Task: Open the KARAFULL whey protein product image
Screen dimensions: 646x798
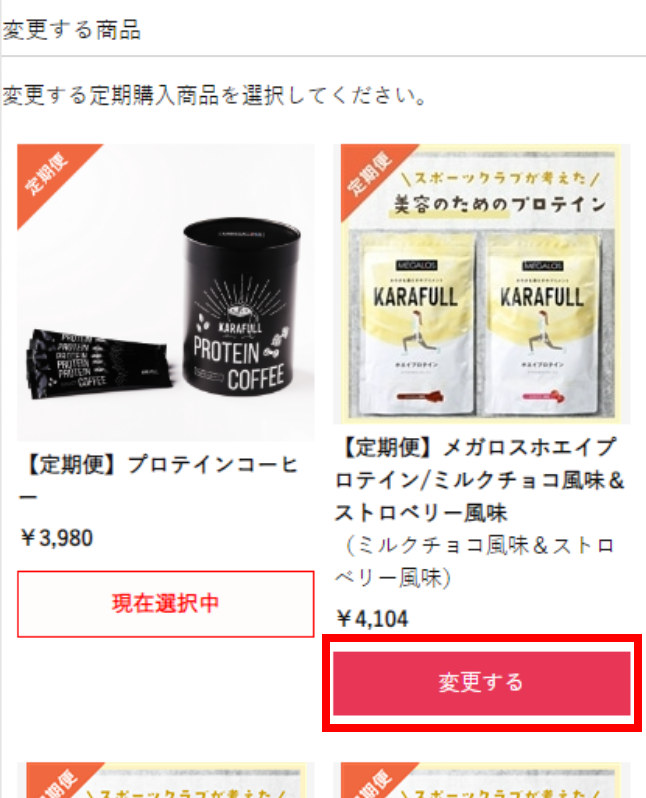Action: pyautogui.click(x=482, y=284)
